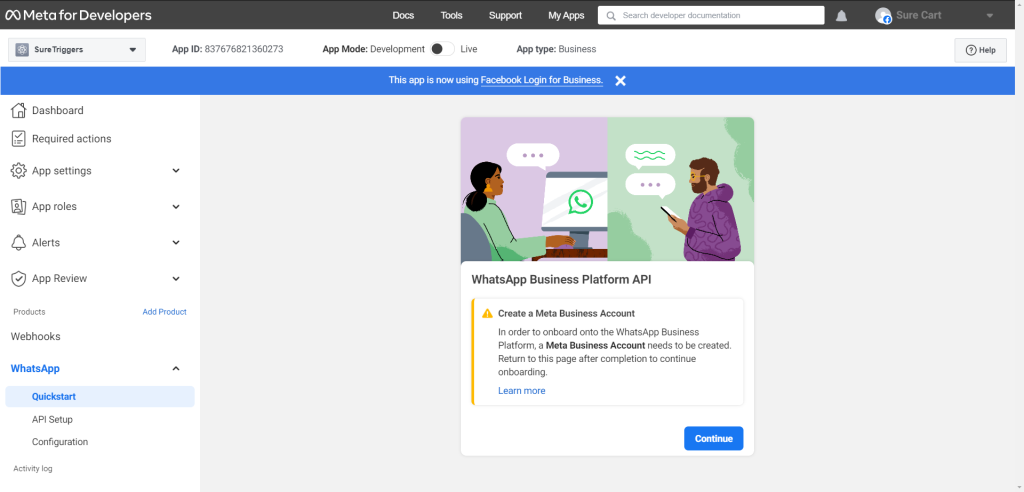Click the Sure Cart profile avatar

[883, 16]
